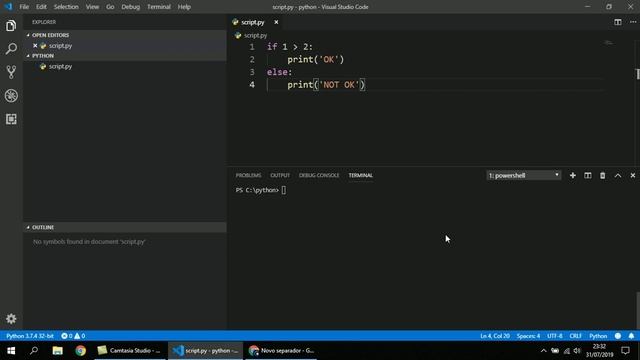The width and height of the screenshot is (640, 360).
Task: Open the Manage gear menu
Action: pos(11,319)
